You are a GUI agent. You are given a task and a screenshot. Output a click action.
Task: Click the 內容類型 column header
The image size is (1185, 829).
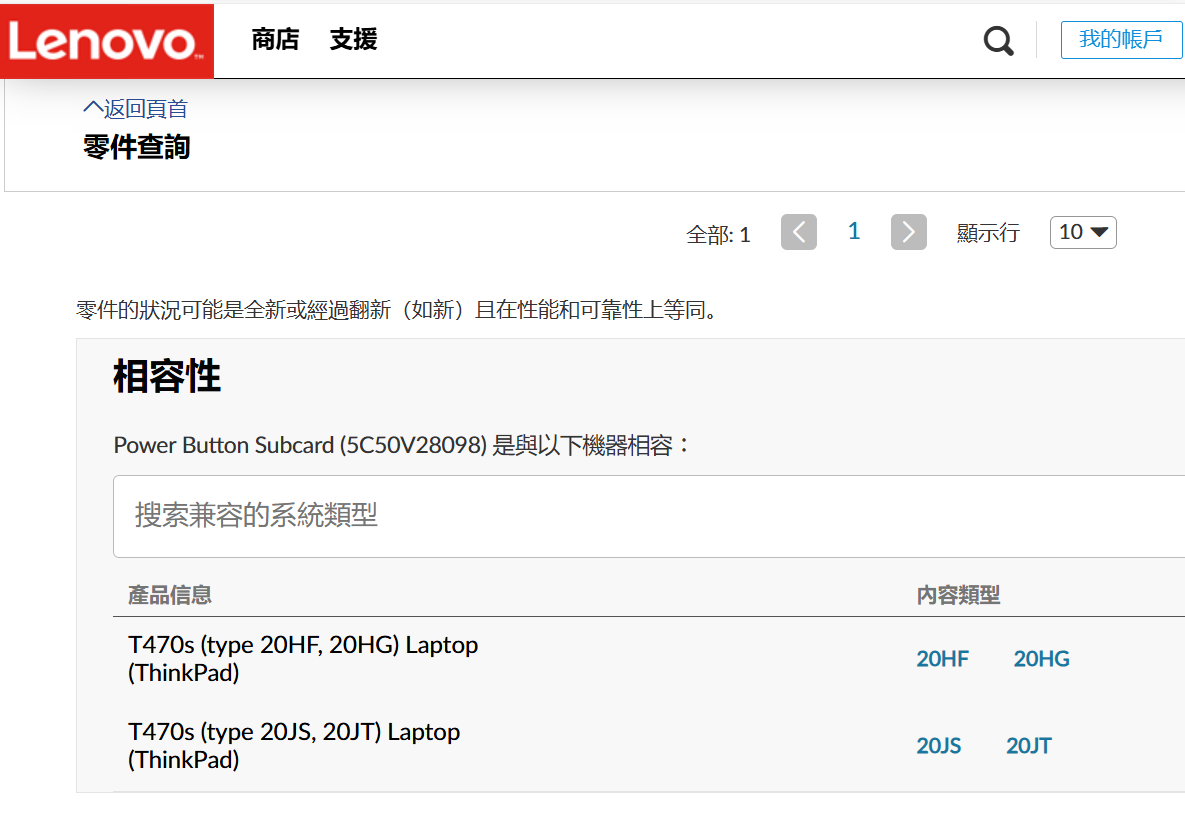coord(958,595)
